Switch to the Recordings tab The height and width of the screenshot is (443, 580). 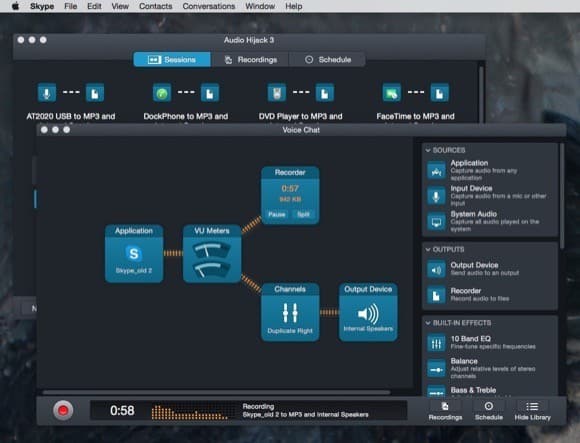tap(250, 60)
